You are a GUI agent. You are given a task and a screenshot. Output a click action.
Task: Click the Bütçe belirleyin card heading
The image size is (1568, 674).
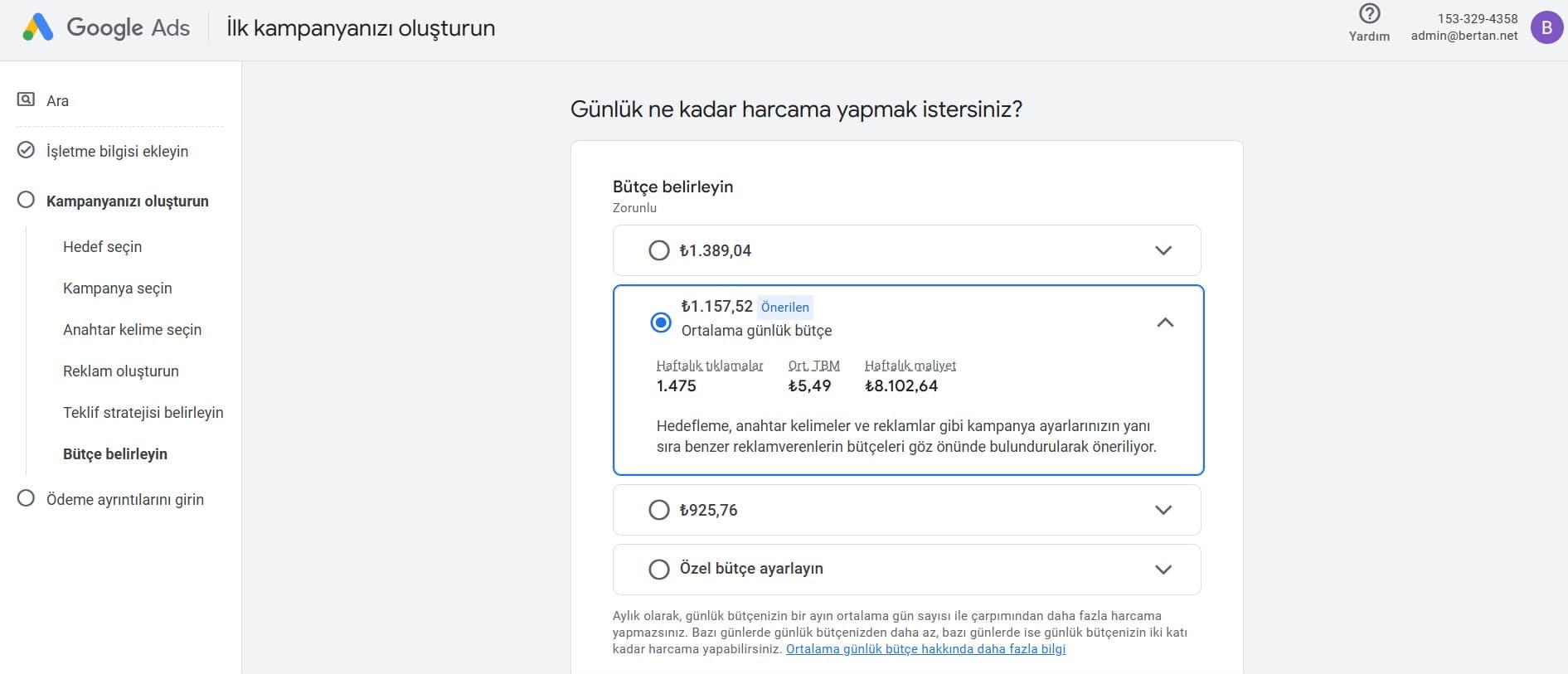(673, 187)
